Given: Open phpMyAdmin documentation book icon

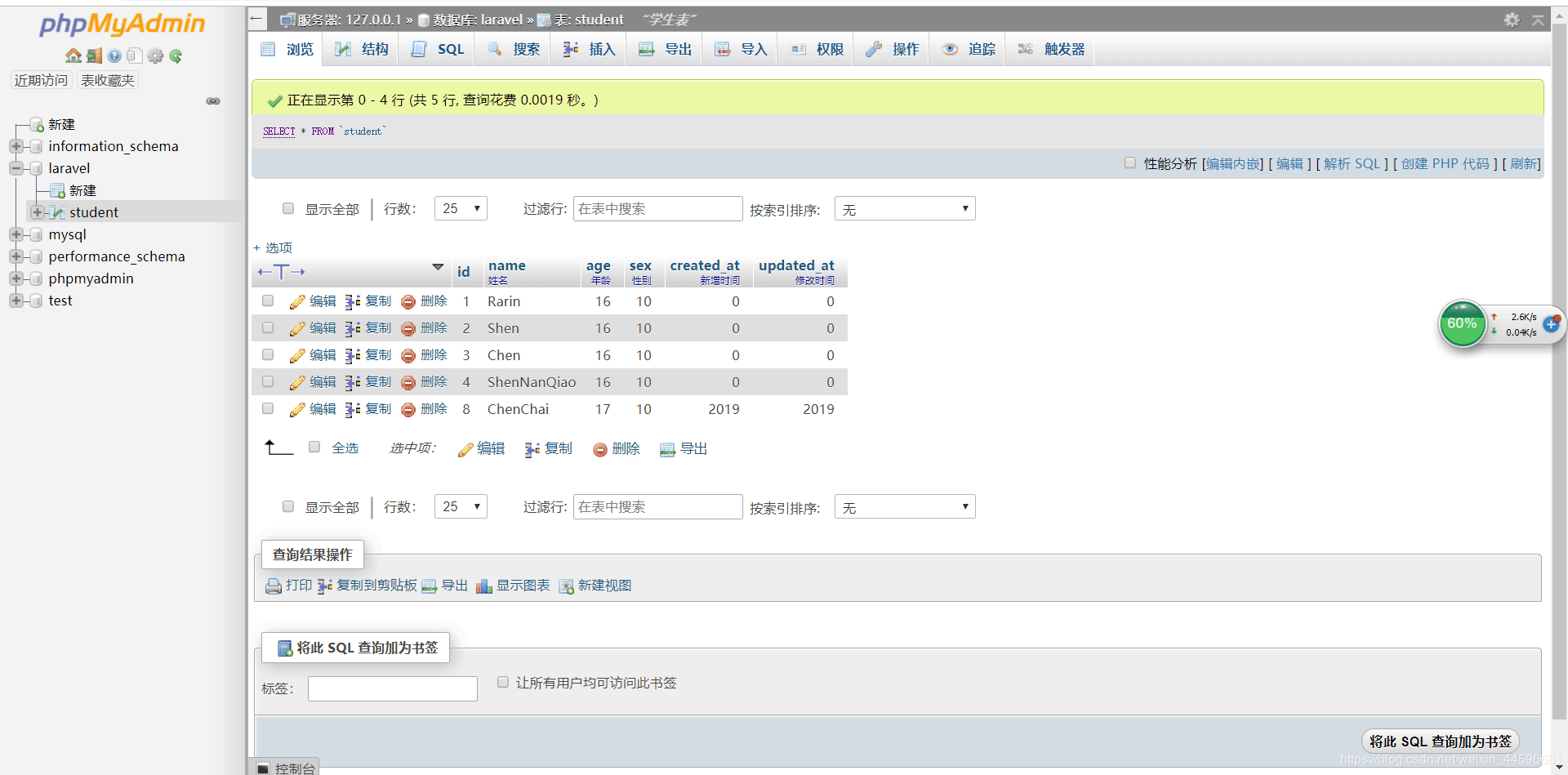Looking at the screenshot, I should click(x=114, y=56).
